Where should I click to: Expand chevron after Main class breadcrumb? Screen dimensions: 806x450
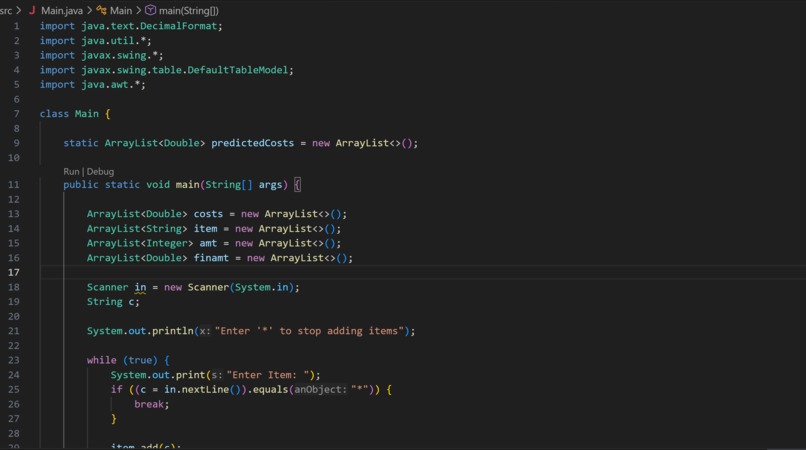(138, 10)
